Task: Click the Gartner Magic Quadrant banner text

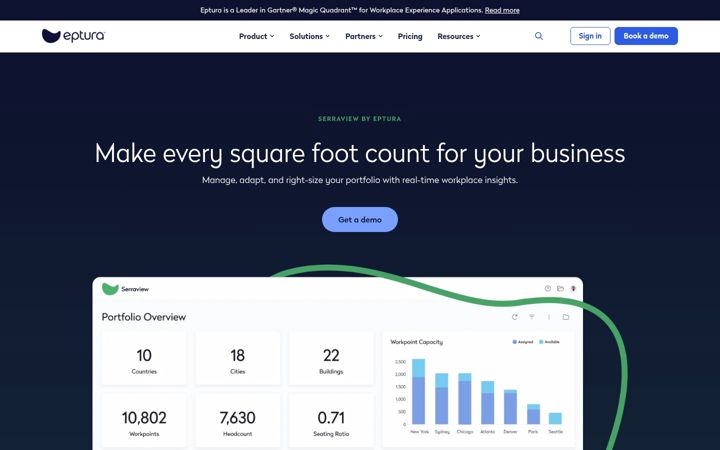Action: click(x=342, y=10)
